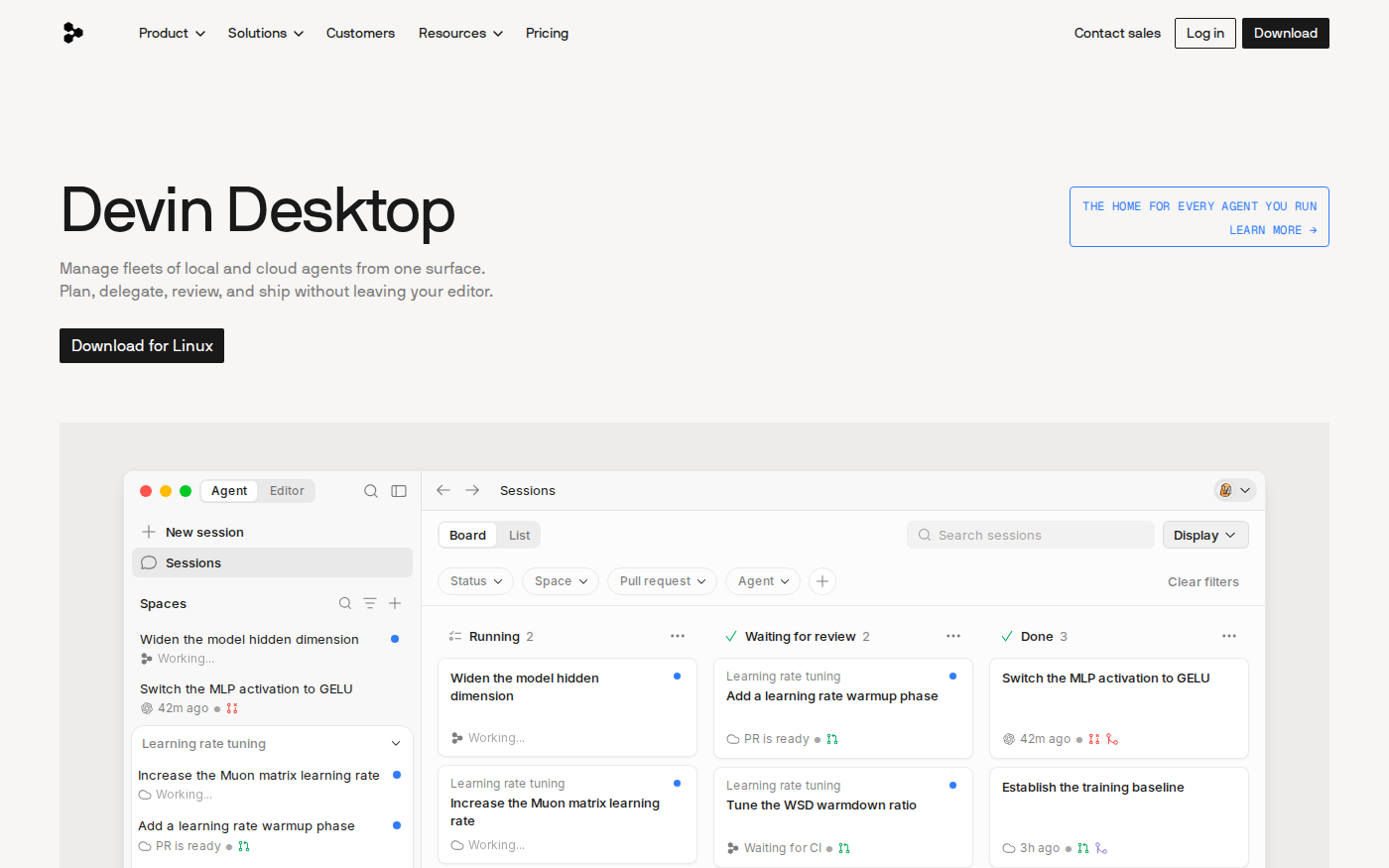1389x868 pixels.
Task: Open the user avatar menu
Action: [1235, 490]
